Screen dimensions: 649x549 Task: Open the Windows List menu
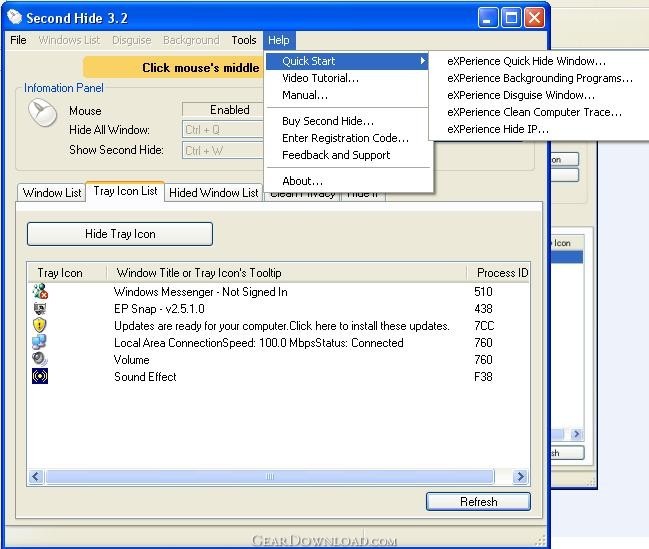click(69, 40)
